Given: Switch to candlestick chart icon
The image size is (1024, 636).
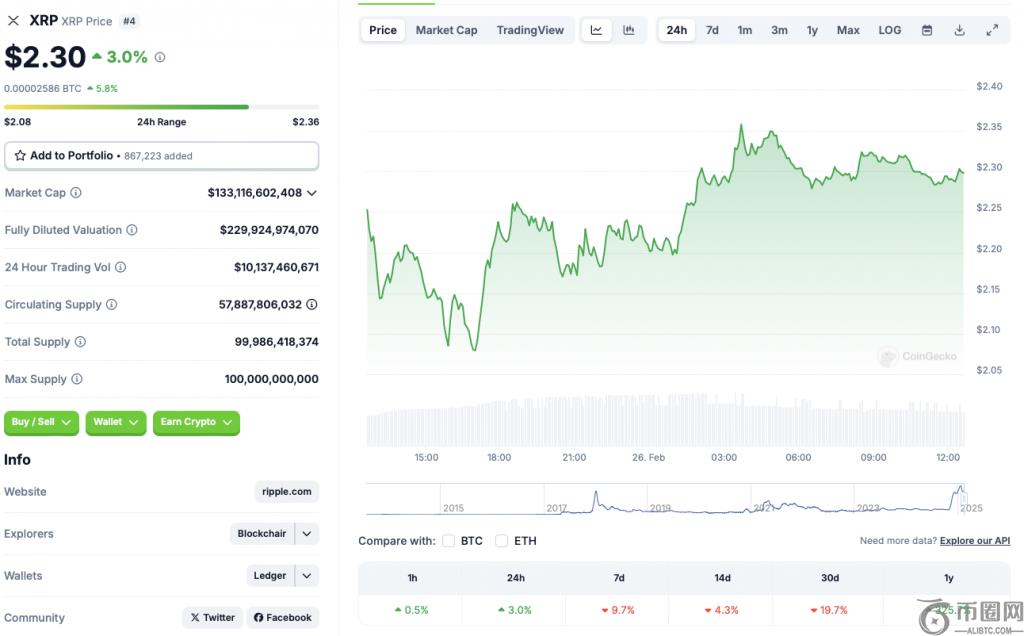Looking at the screenshot, I should coord(629,30).
